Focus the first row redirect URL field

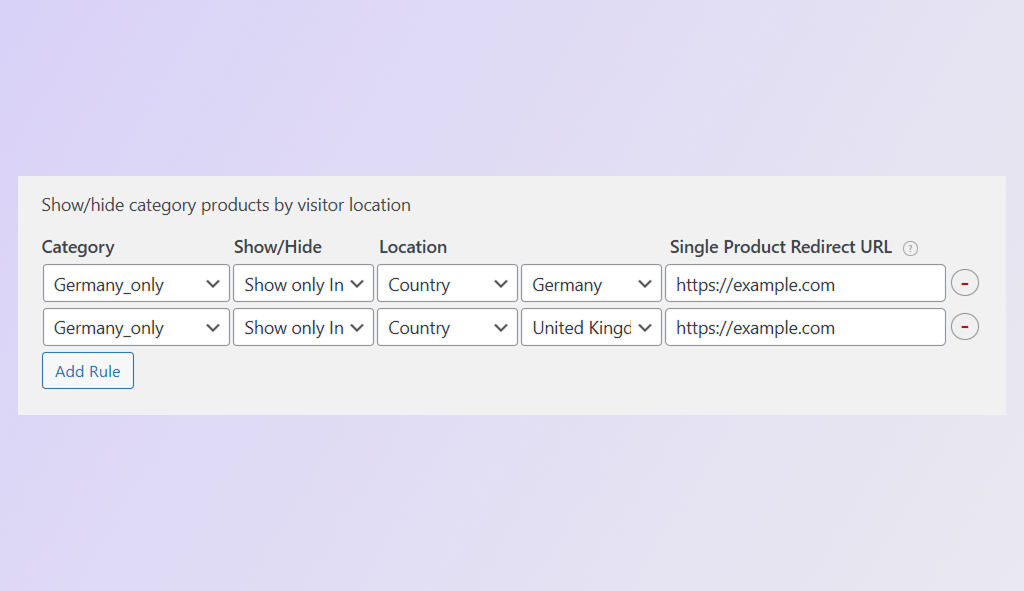805,284
